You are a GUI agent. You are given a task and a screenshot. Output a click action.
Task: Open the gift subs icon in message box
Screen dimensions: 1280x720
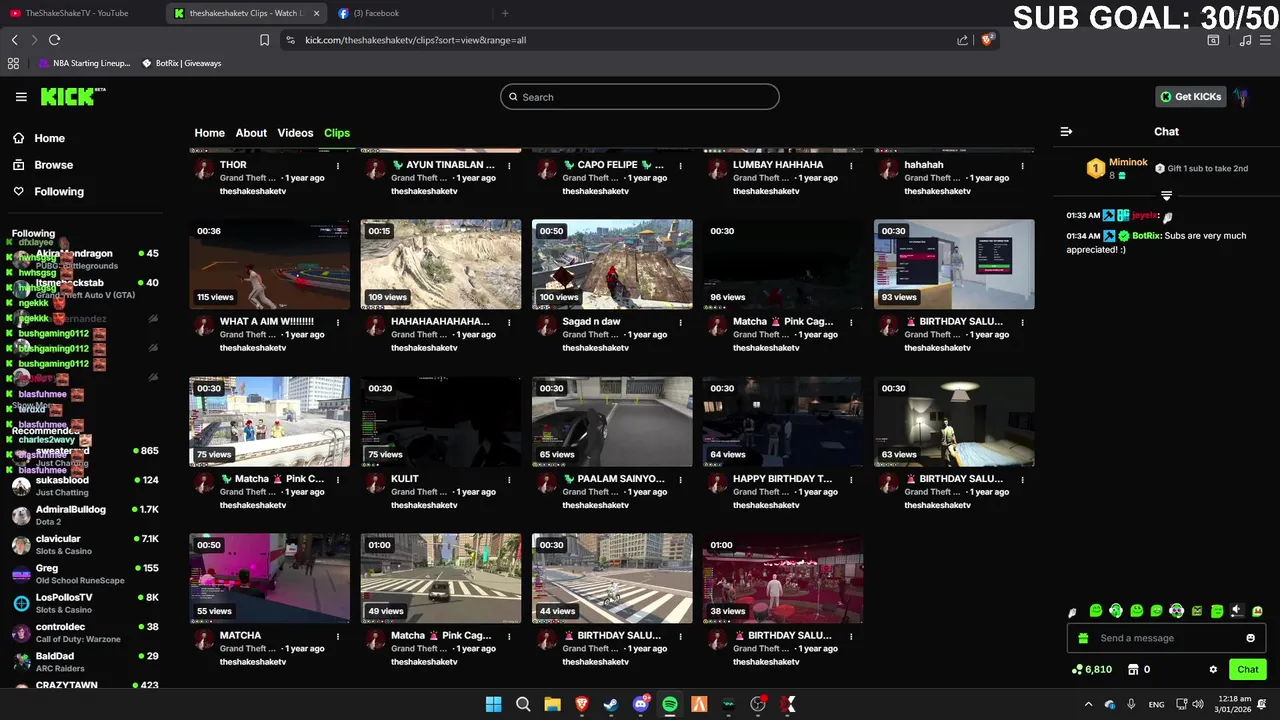(1083, 638)
